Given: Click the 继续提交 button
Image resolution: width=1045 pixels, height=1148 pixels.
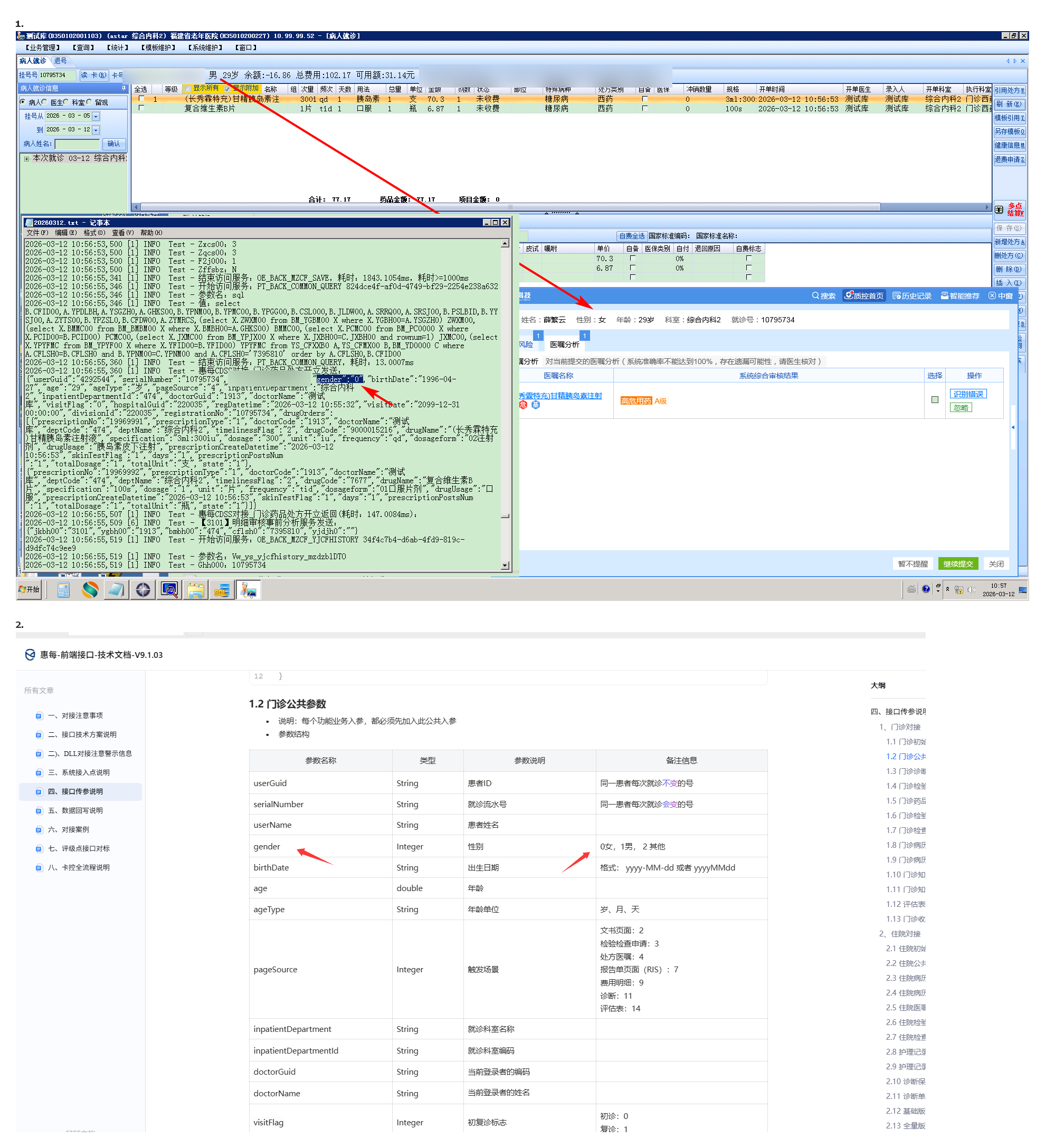Looking at the screenshot, I should pos(958,565).
